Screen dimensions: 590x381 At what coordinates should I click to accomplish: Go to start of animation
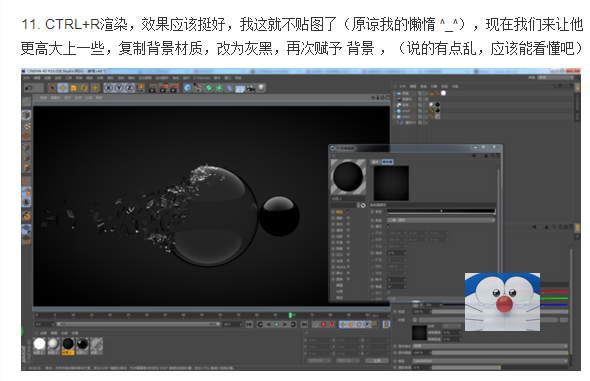[x=249, y=325]
